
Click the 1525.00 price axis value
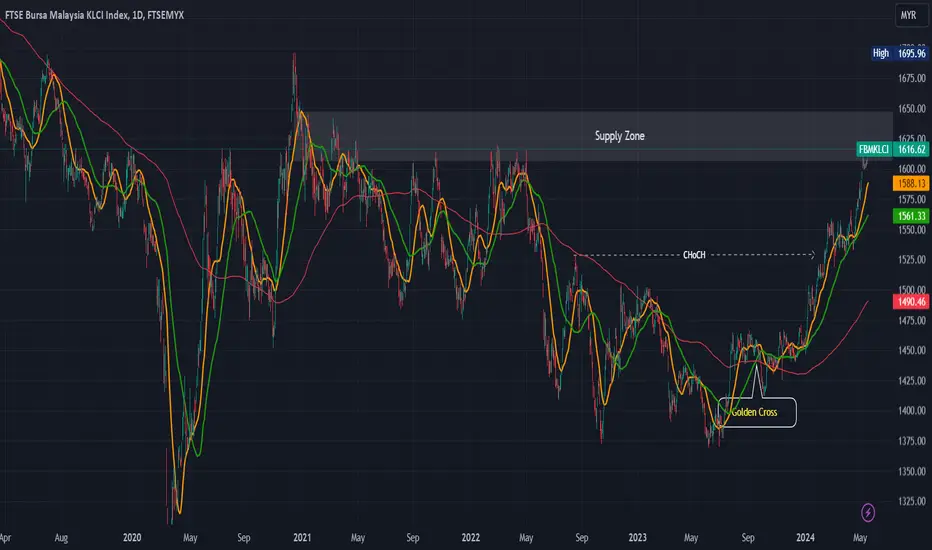912,260
